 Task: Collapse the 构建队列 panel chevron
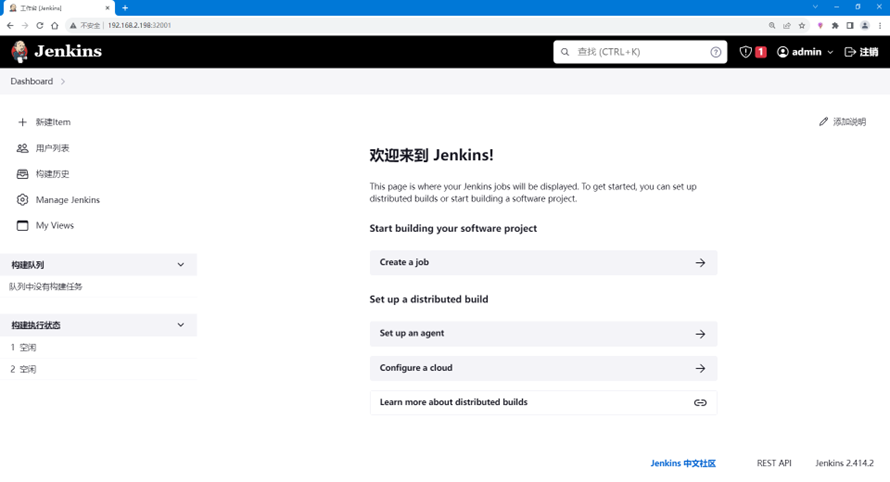click(x=180, y=265)
